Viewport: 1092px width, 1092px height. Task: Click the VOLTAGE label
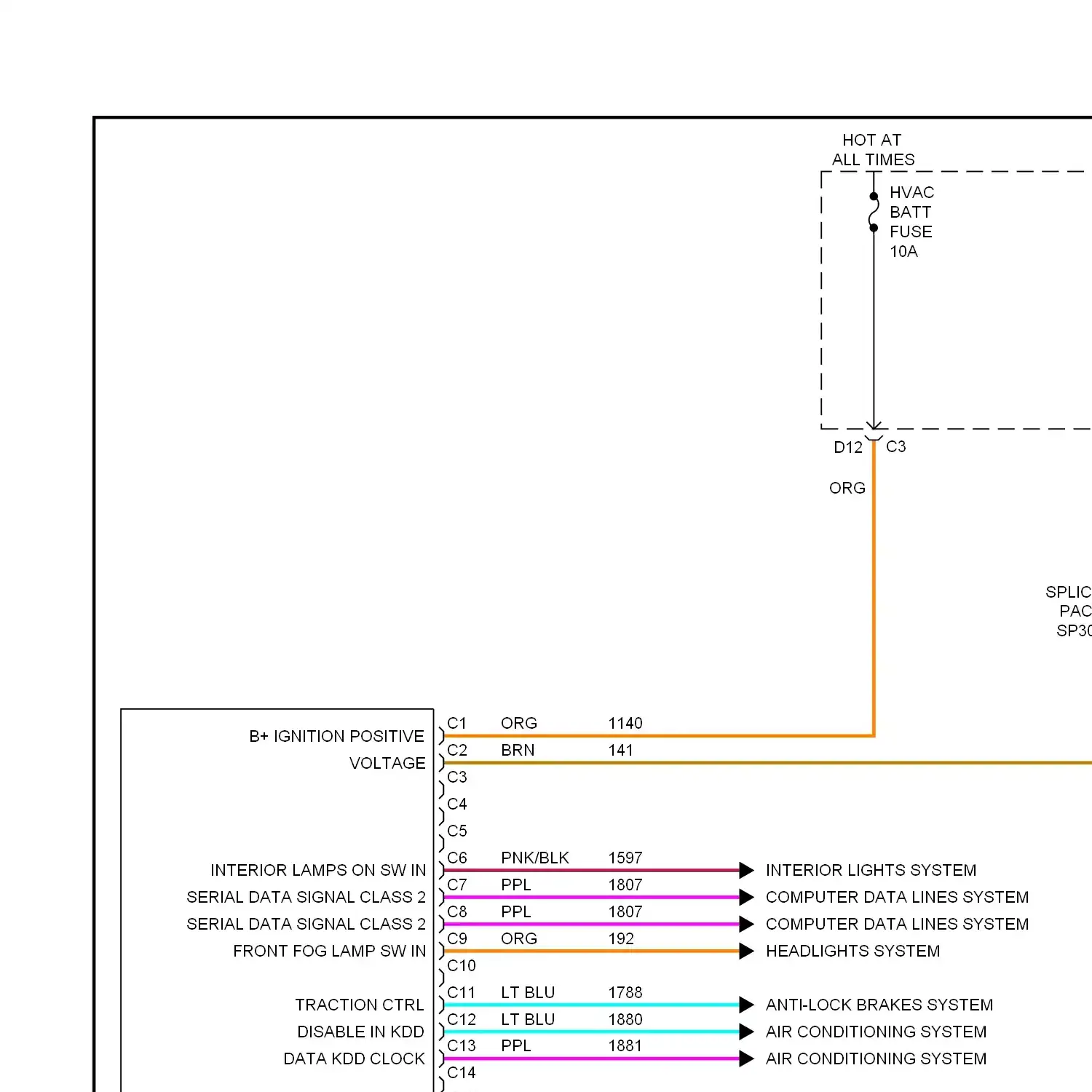click(387, 763)
